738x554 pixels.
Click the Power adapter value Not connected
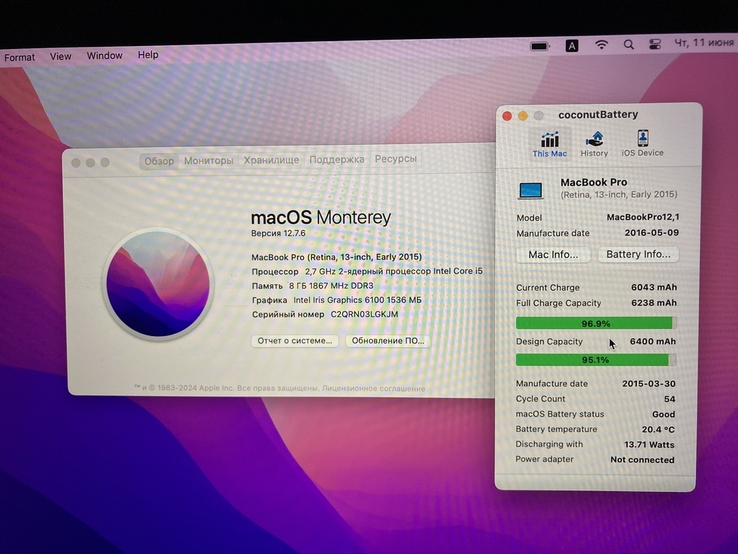642,460
